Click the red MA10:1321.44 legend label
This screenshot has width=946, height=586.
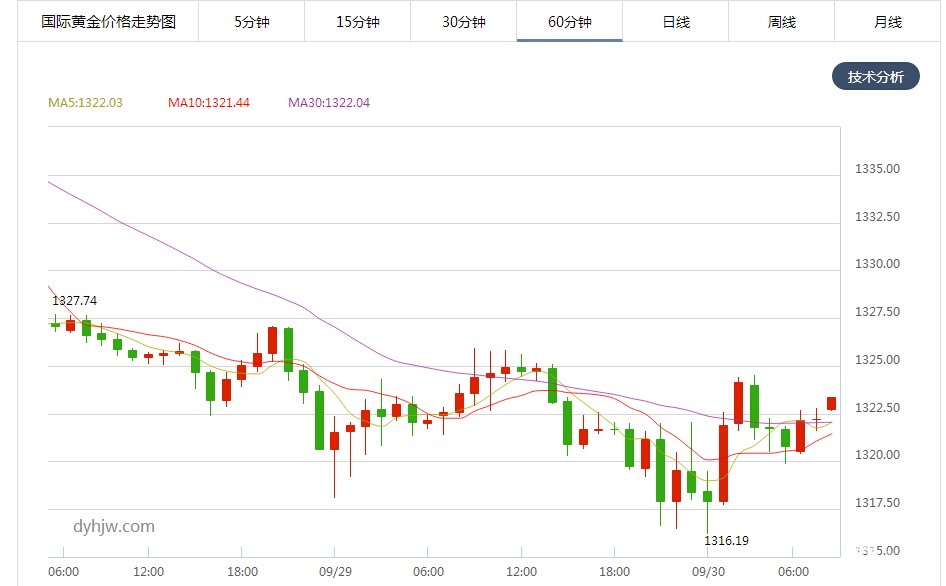(x=209, y=103)
